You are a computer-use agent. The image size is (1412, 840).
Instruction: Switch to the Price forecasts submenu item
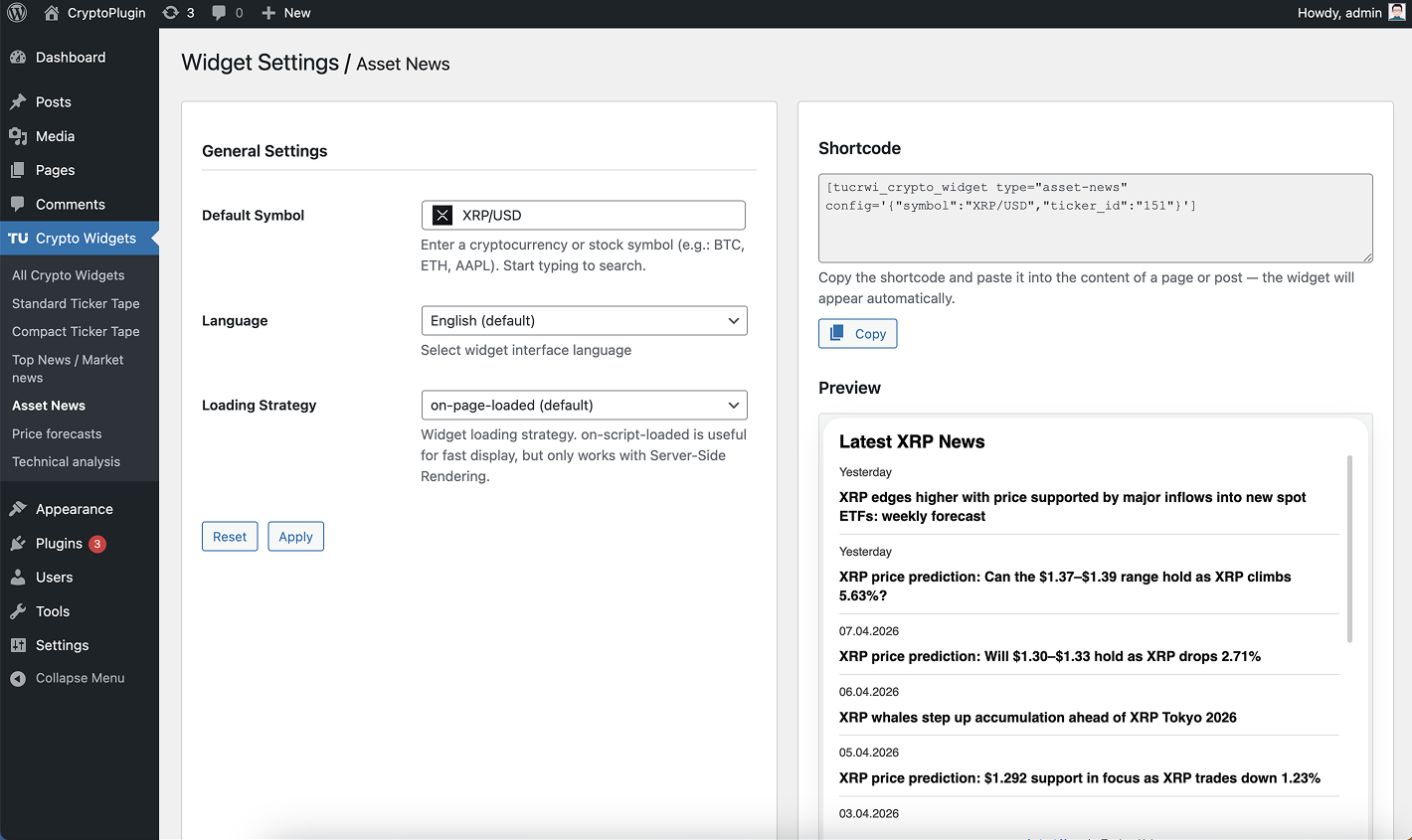[57, 433]
